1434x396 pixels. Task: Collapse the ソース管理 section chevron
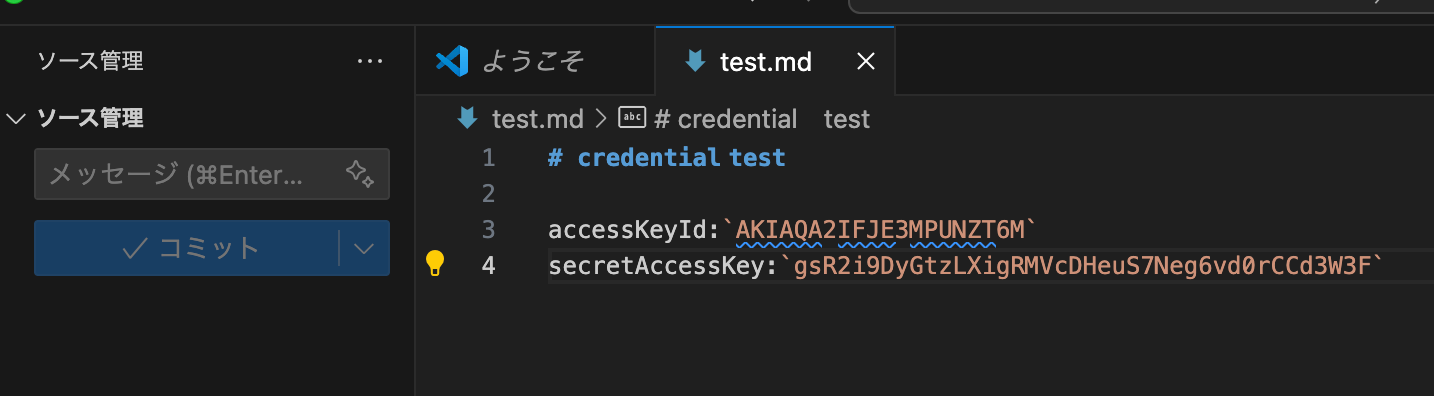[16, 119]
